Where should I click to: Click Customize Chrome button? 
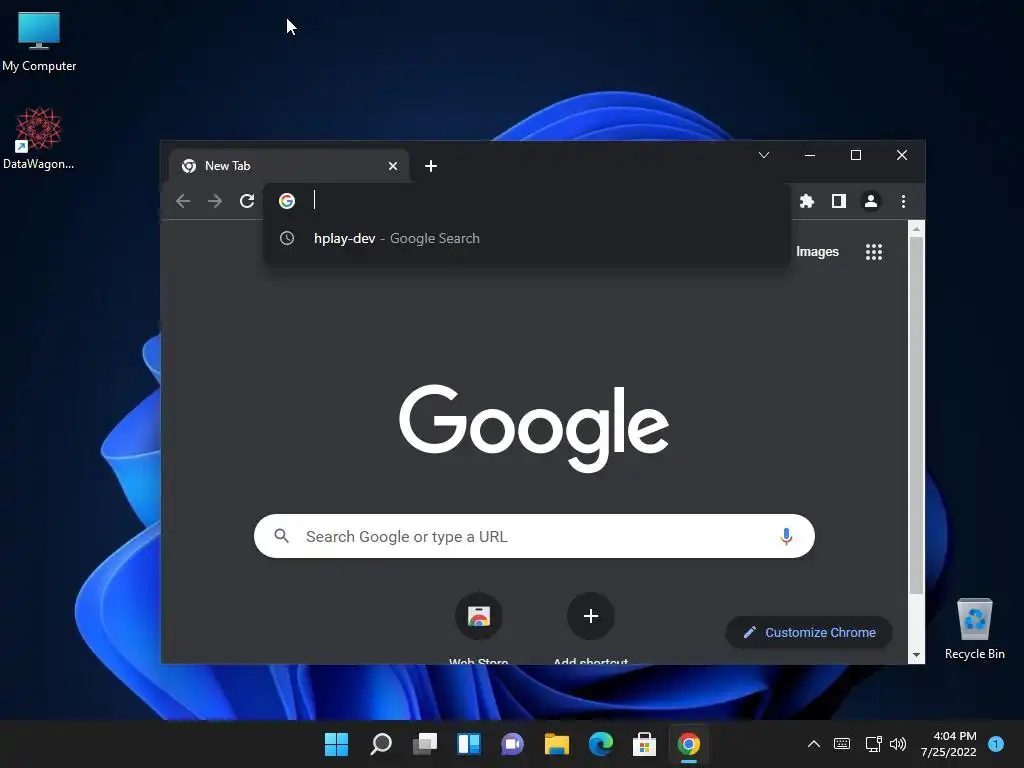808,632
